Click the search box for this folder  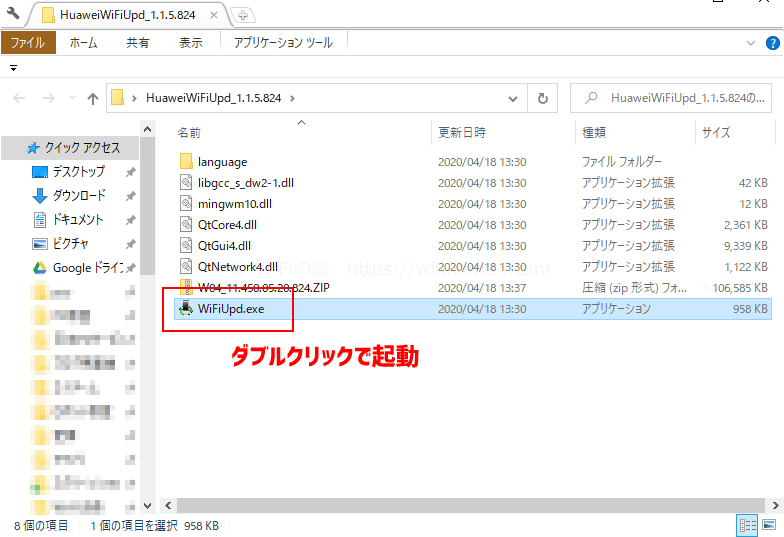coord(671,98)
